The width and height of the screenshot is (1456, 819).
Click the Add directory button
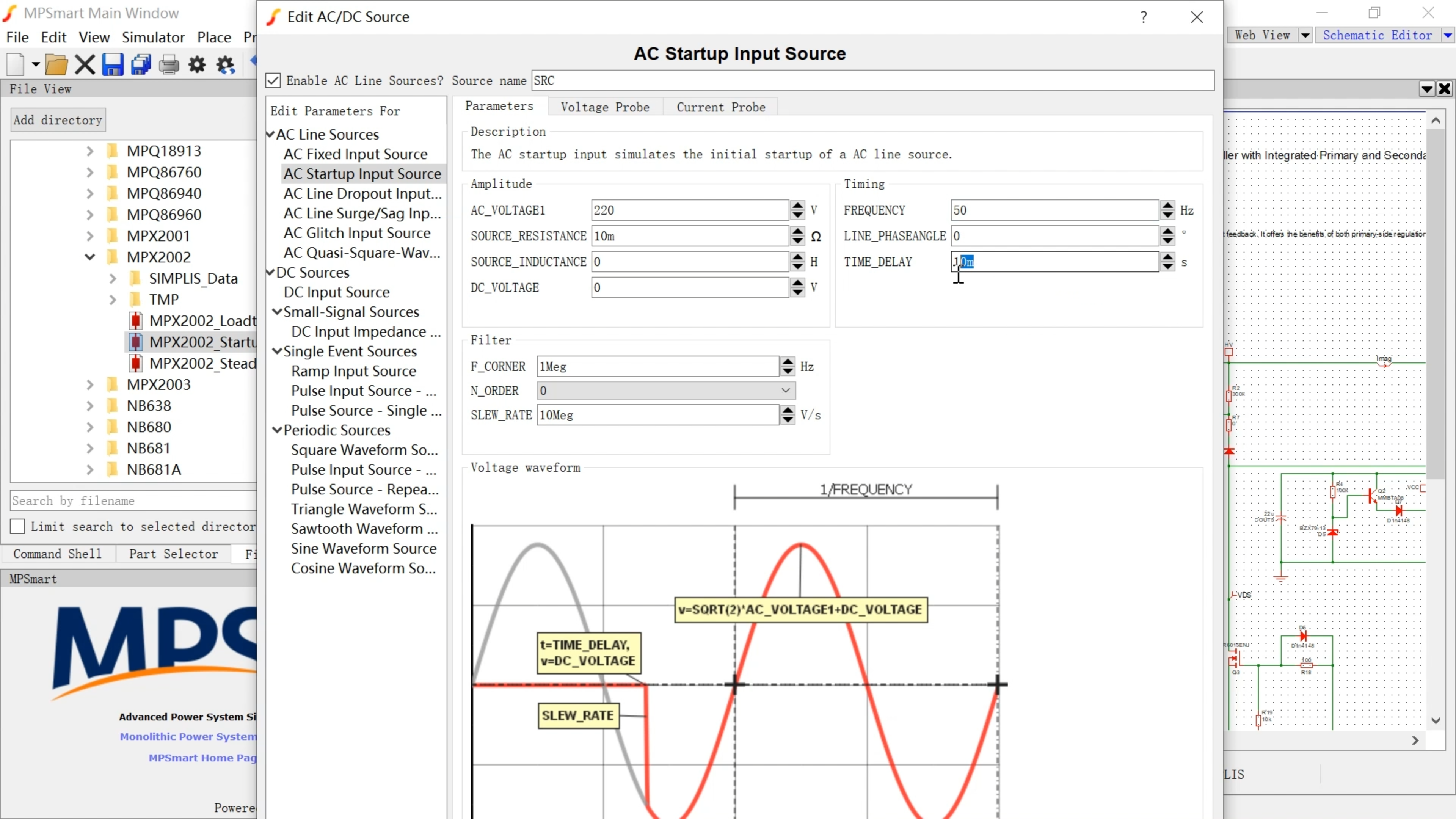[58, 120]
